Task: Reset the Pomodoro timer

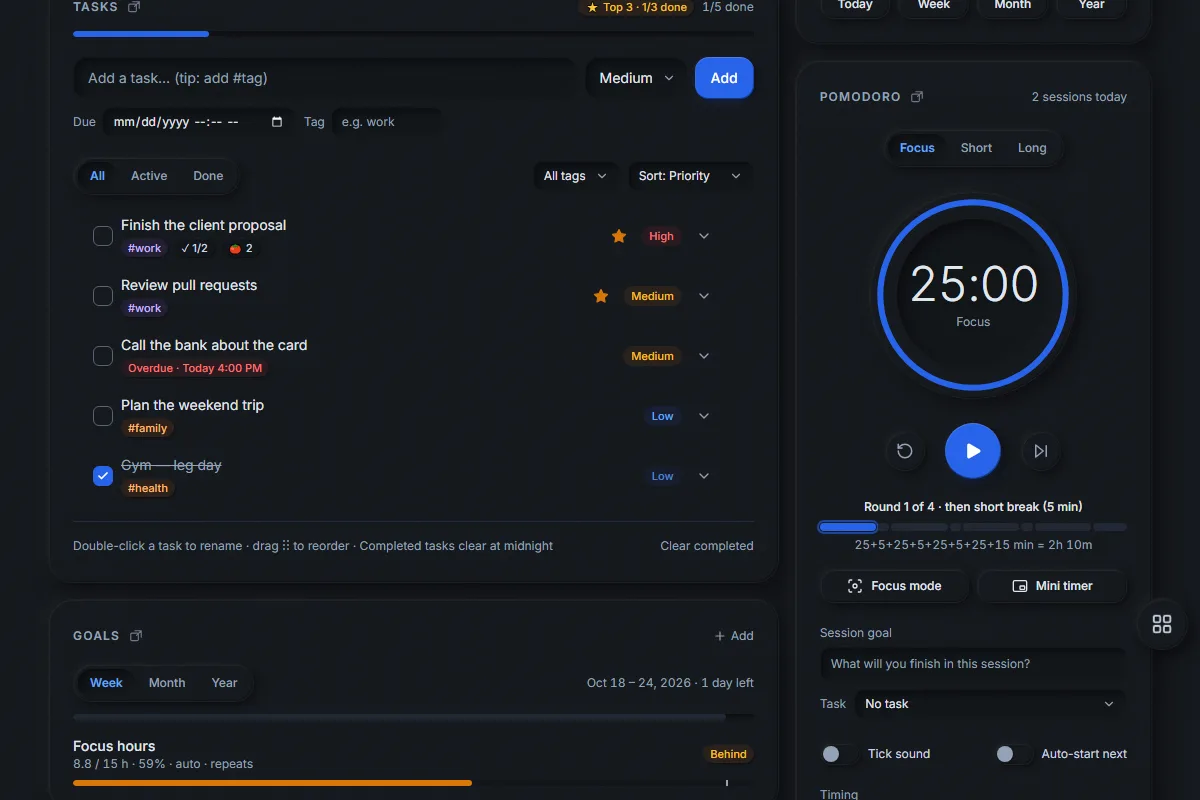Action: (905, 451)
